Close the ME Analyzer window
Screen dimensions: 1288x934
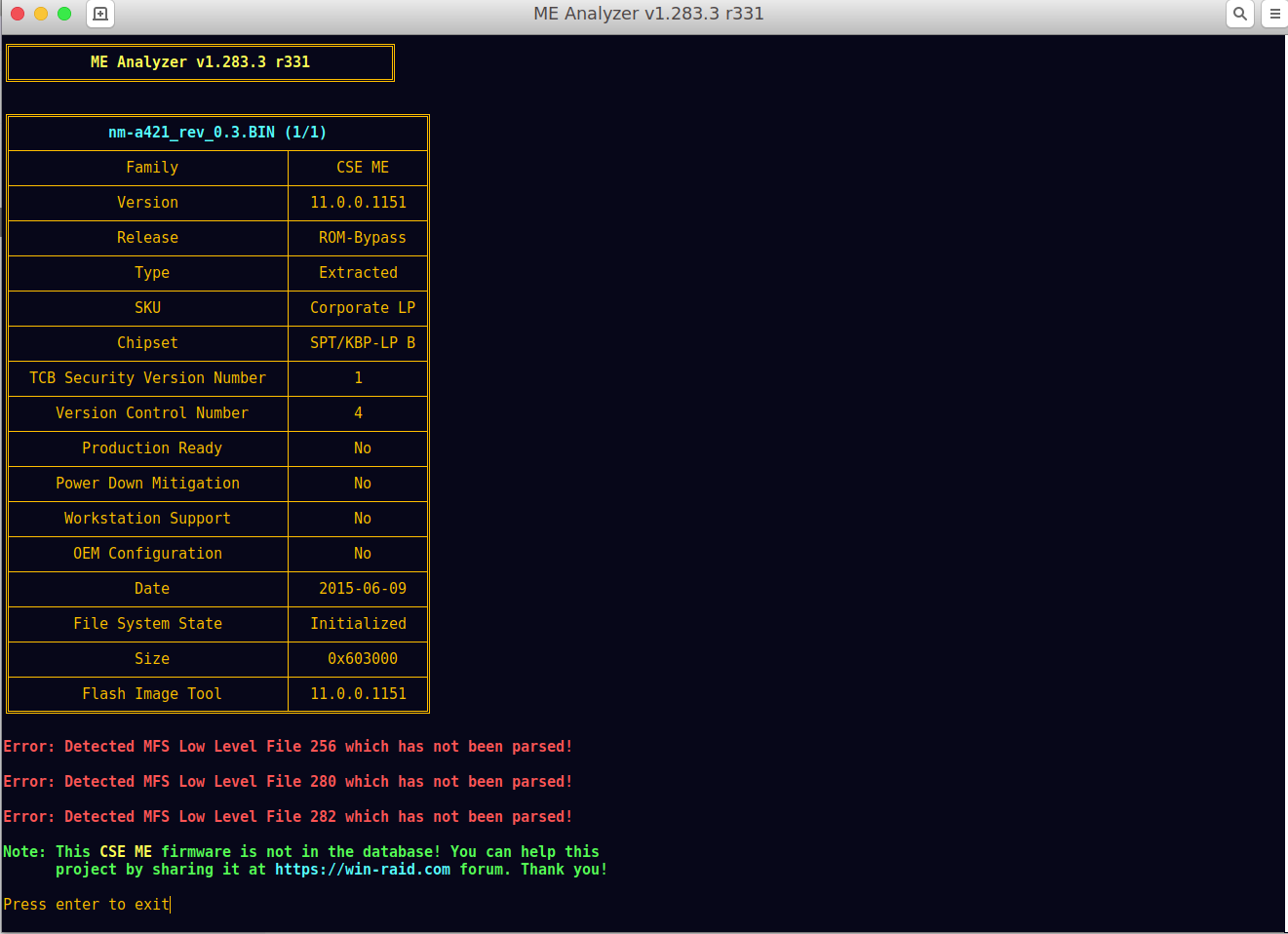[x=18, y=14]
